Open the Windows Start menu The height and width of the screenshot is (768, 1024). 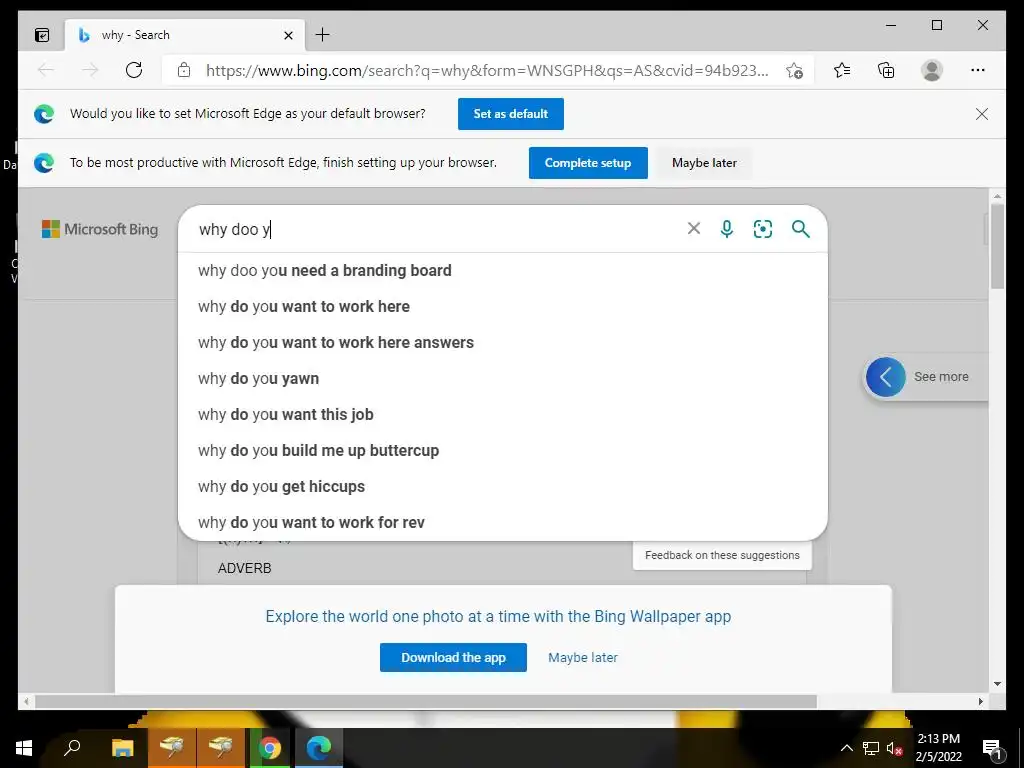point(24,748)
